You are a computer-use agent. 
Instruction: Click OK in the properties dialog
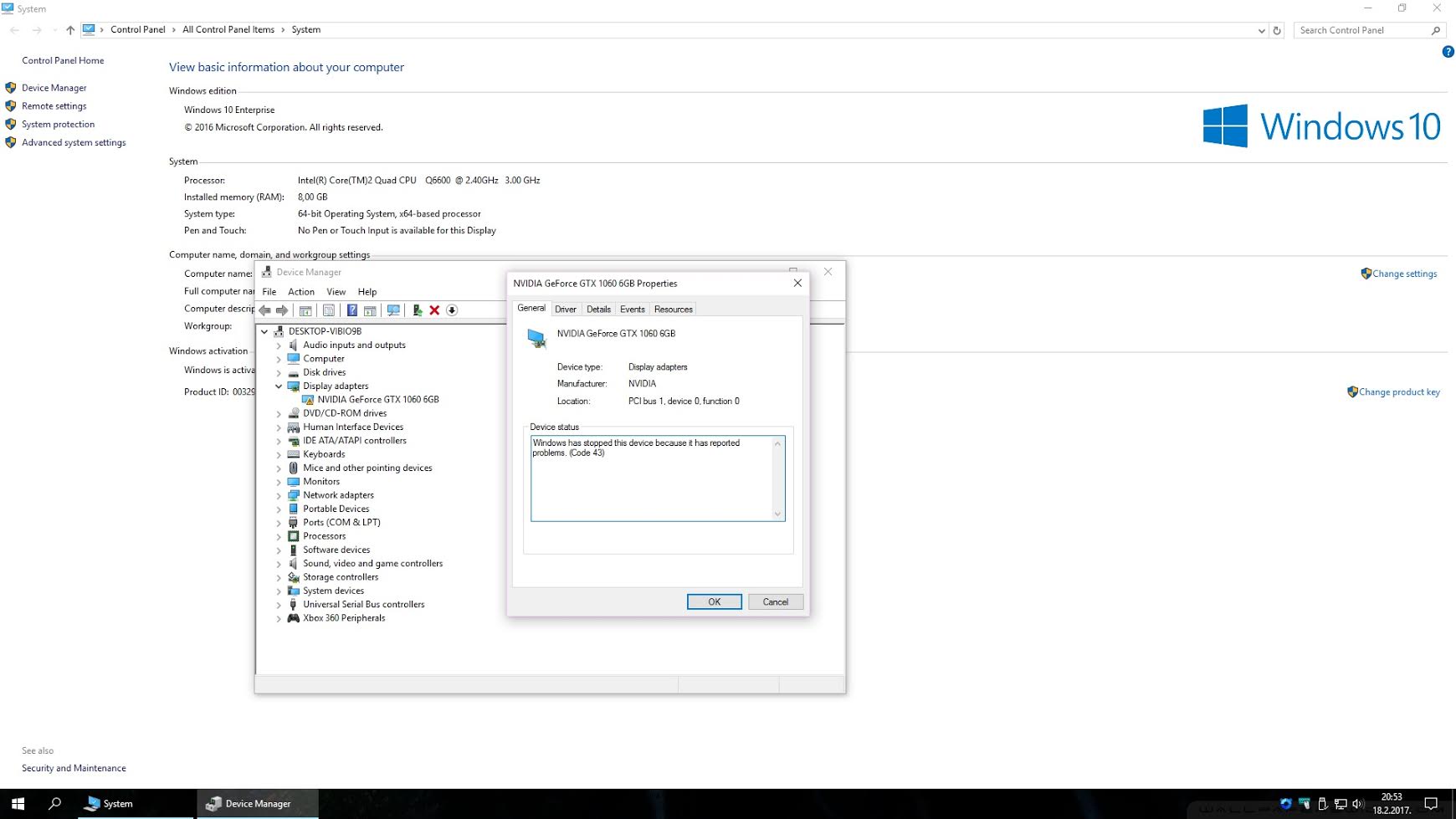click(714, 601)
